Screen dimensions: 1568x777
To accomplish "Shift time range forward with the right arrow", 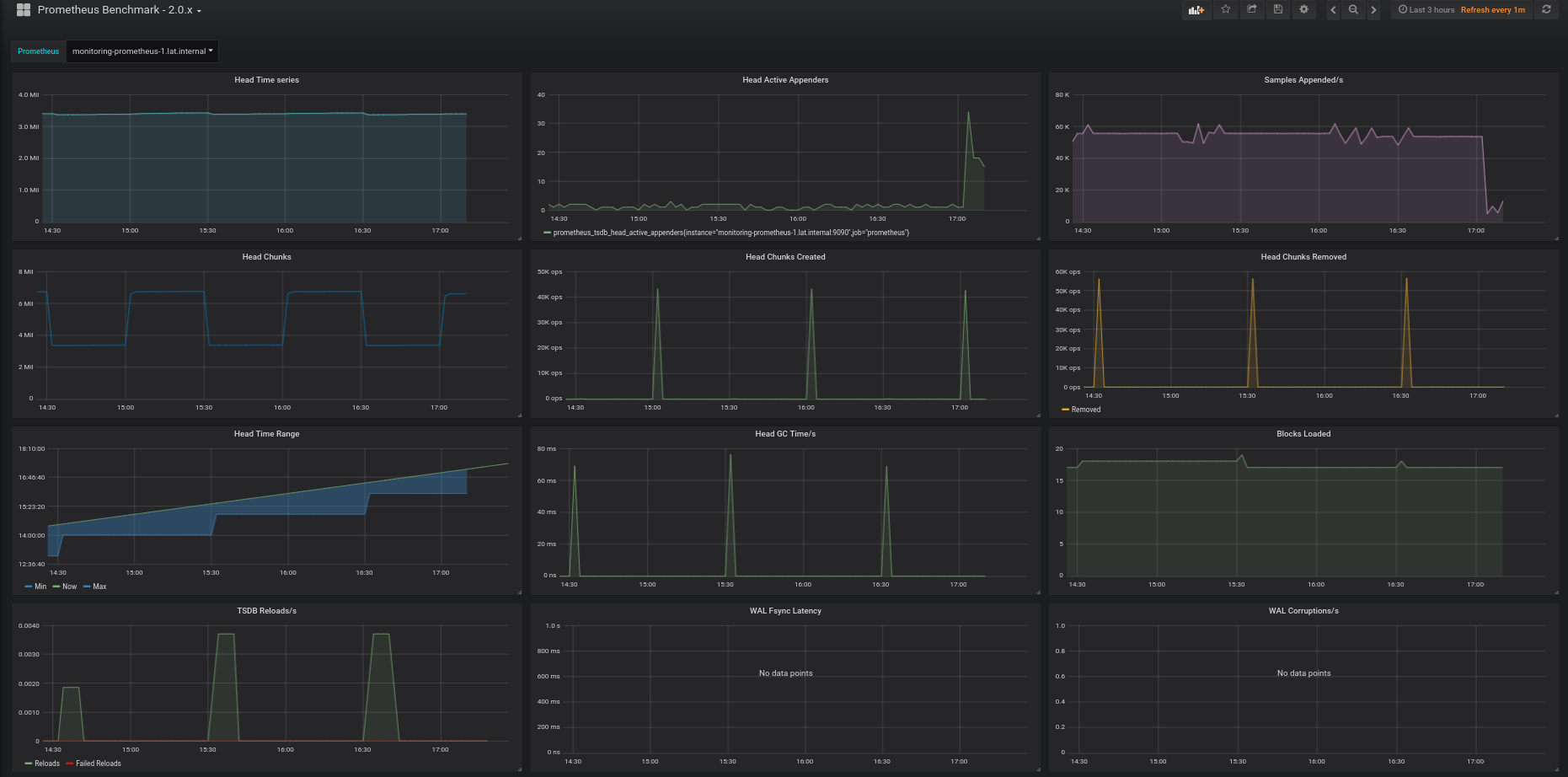I will [x=1374, y=9].
